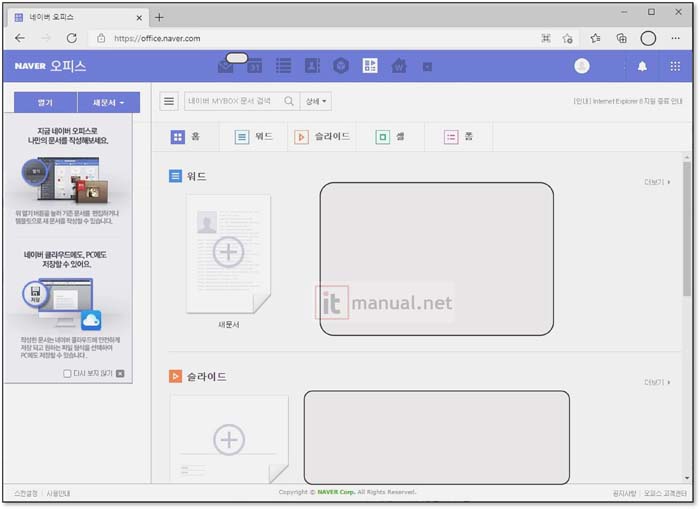The width and height of the screenshot is (700, 509).
Task: Open the Contacts address book icon
Action: pos(312,66)
